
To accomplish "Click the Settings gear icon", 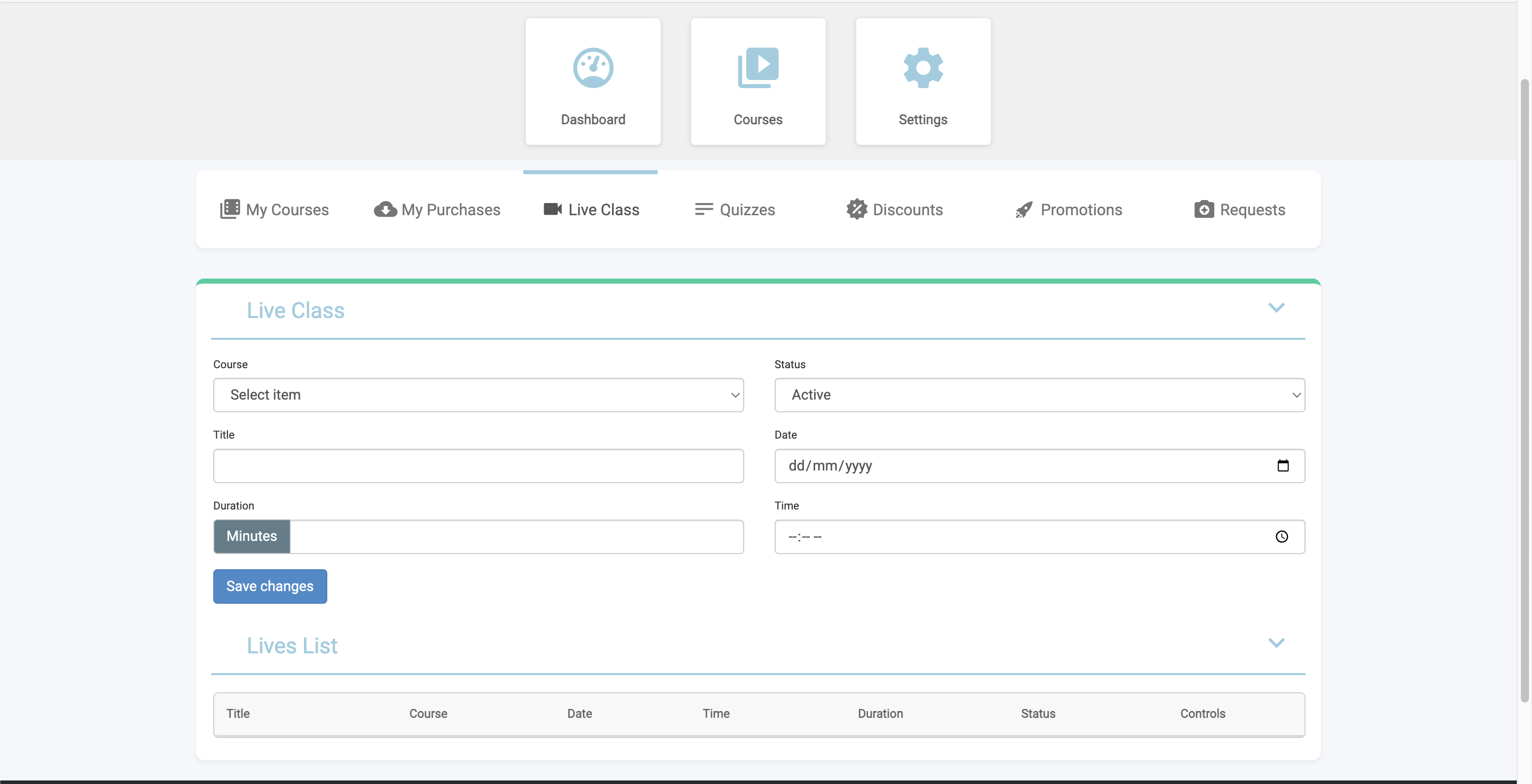I will coord(923,68).
